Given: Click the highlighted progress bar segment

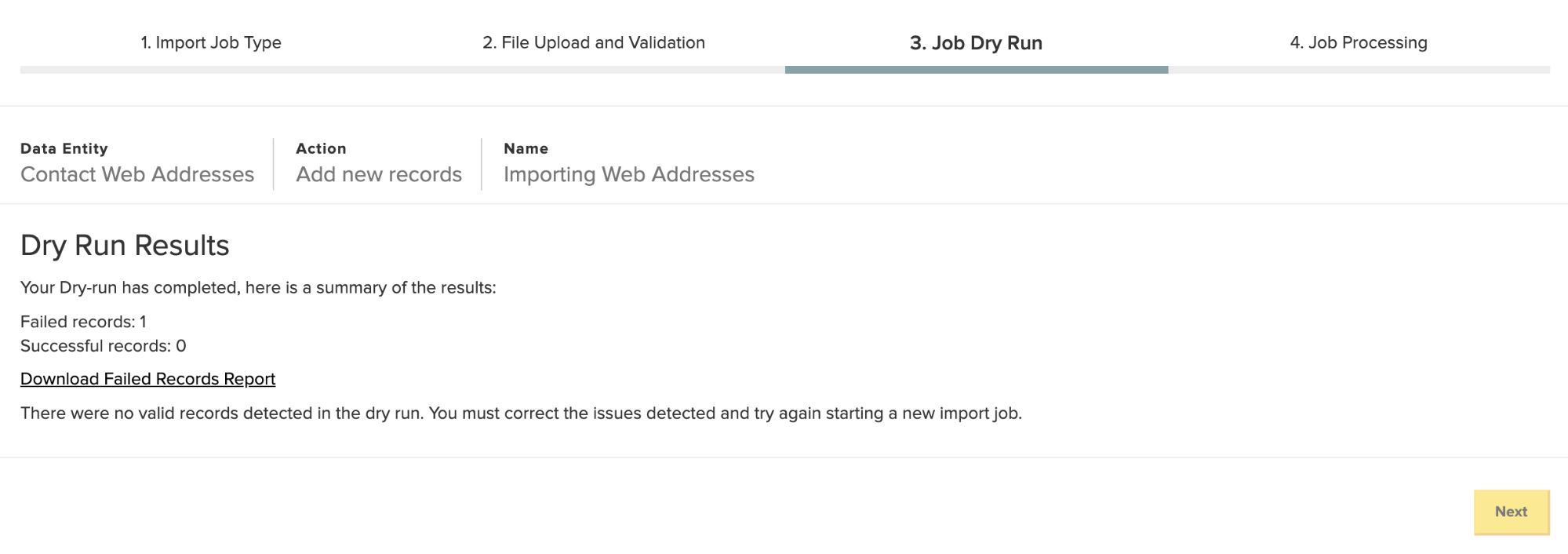Looking at the screenshot, I should 976,70.
